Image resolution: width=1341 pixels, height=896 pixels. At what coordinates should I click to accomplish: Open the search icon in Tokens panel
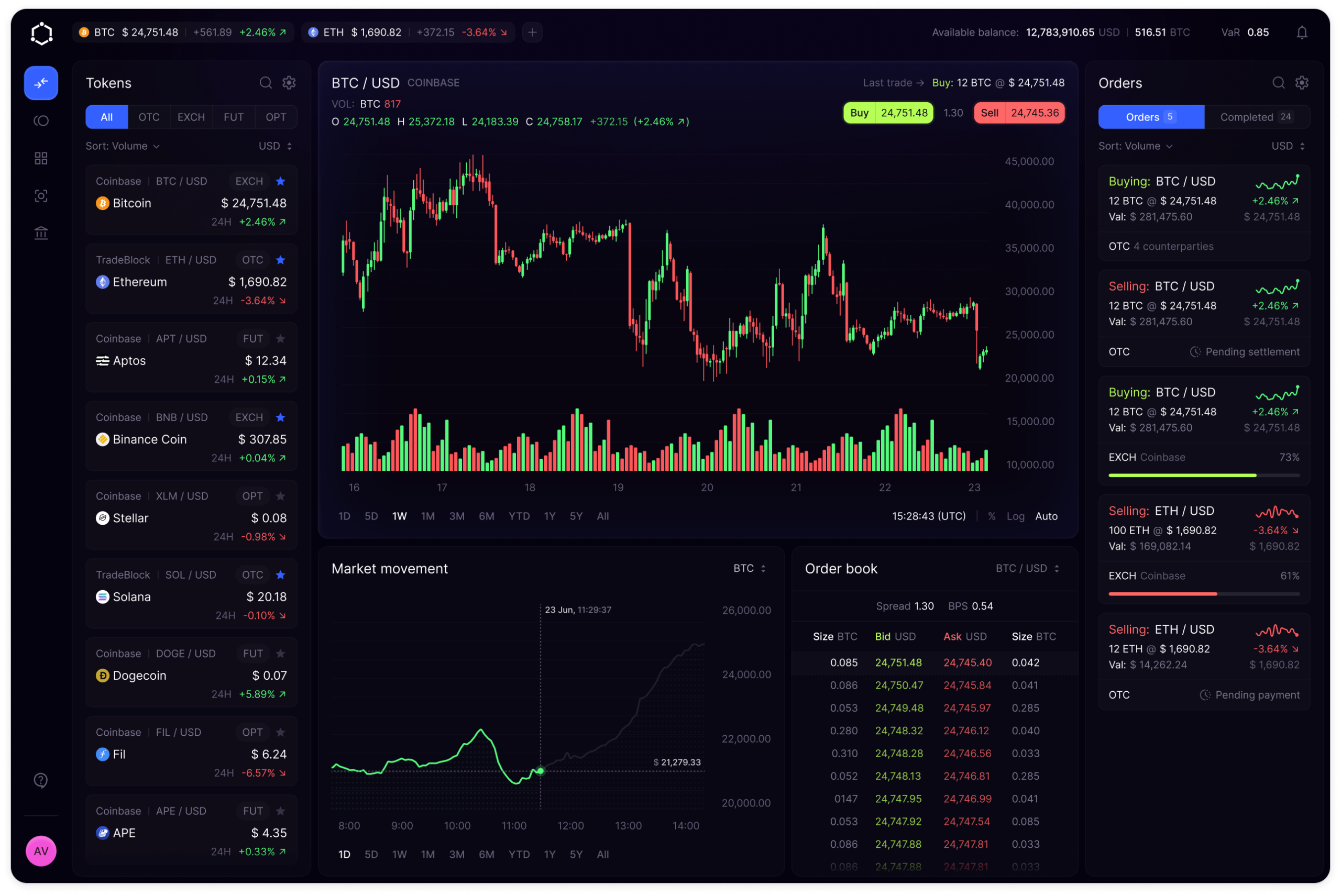pos(265,83)
